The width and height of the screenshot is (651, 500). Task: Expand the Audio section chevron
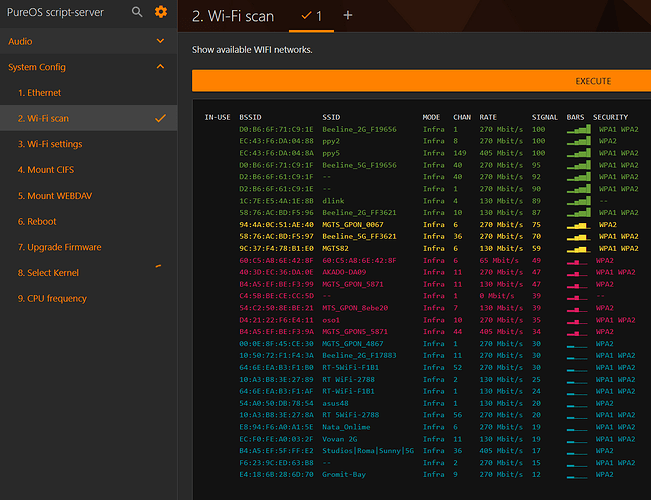(x=160, y=41)
